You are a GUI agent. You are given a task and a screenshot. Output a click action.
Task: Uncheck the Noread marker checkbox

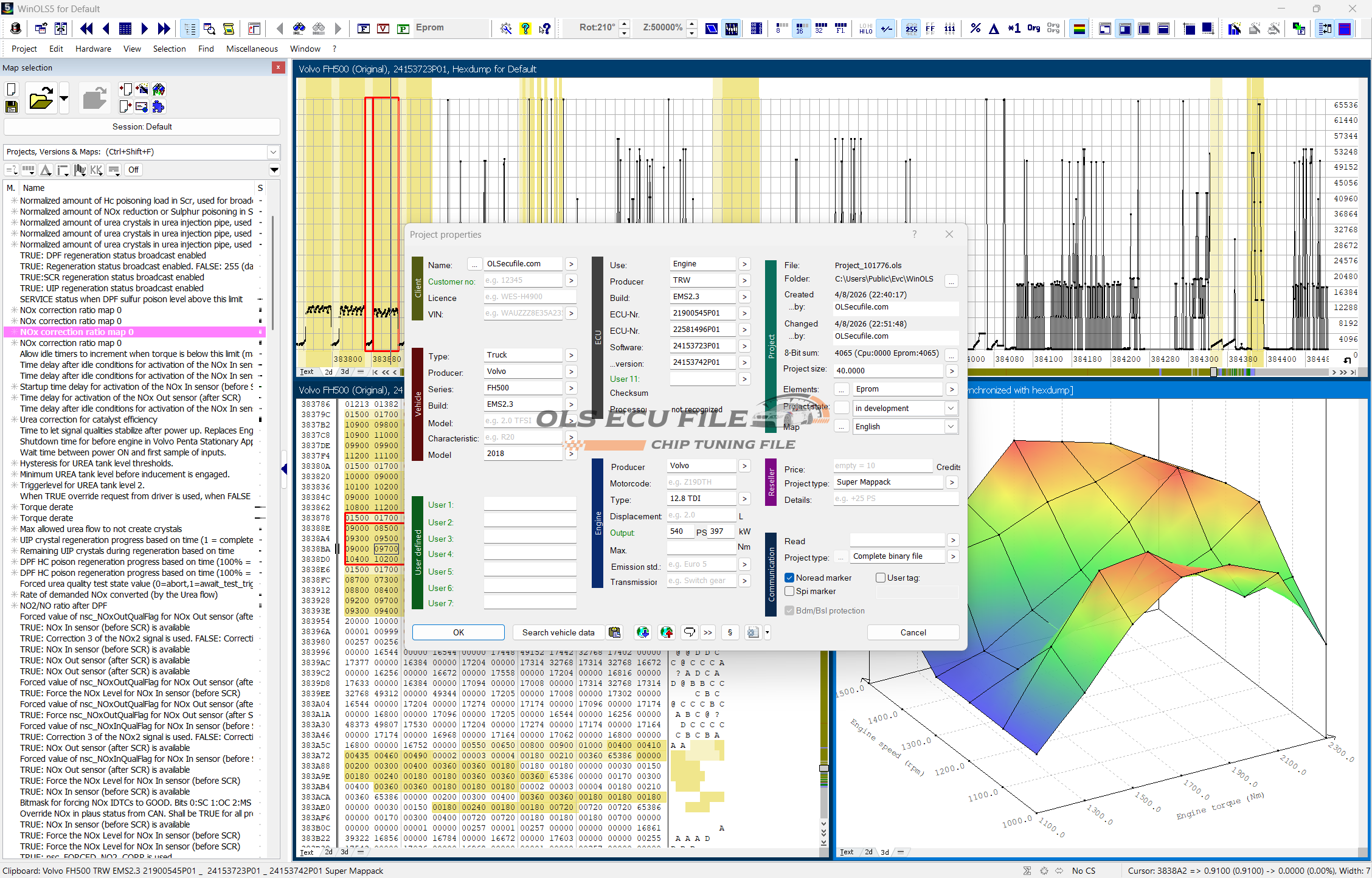click(x=789, y=578)
